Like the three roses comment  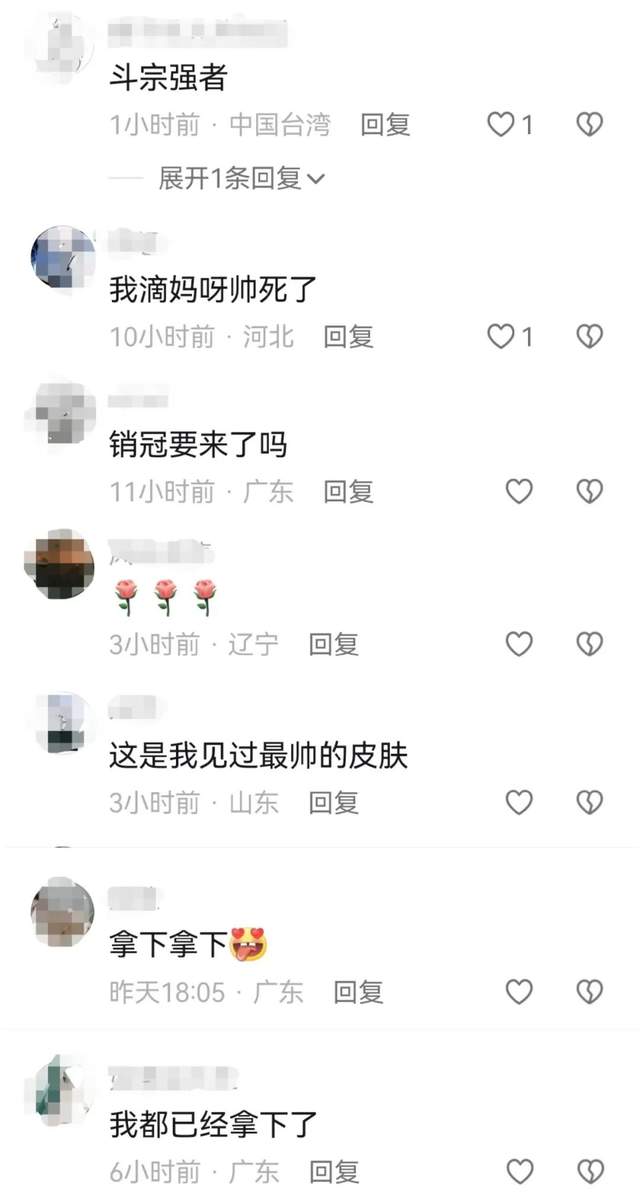[519, 644]
